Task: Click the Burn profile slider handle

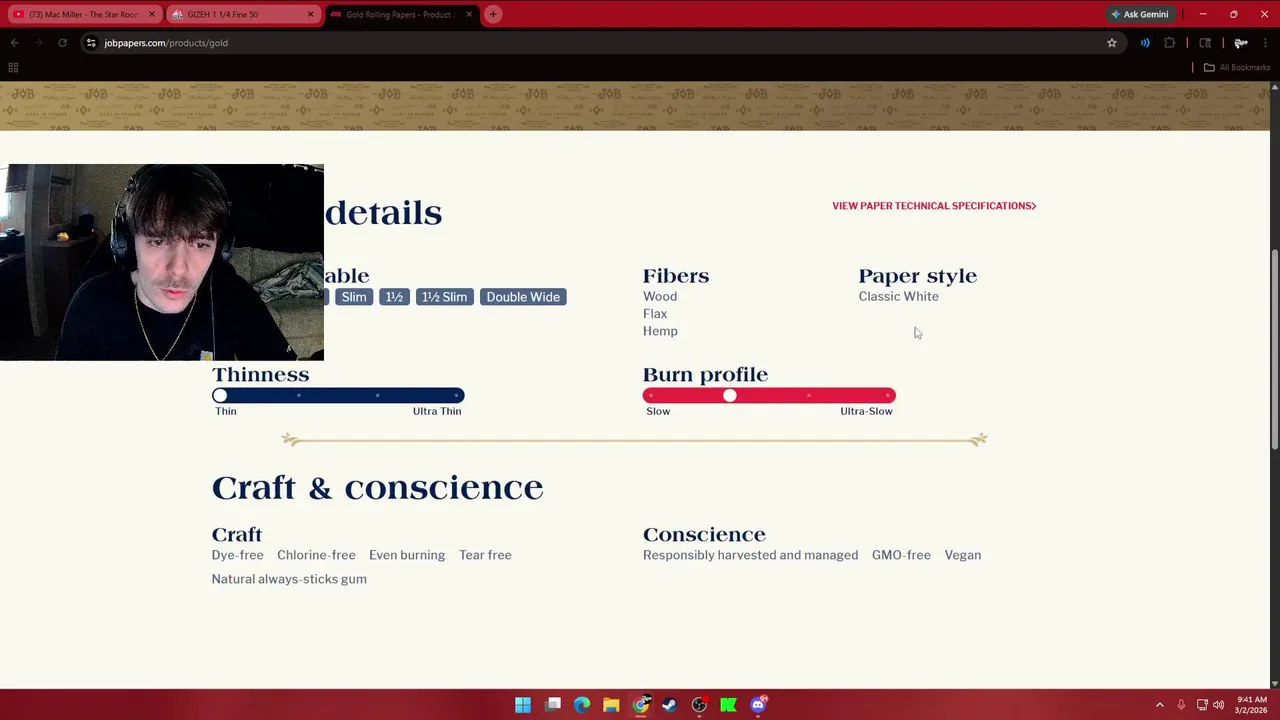Action: 730,396
